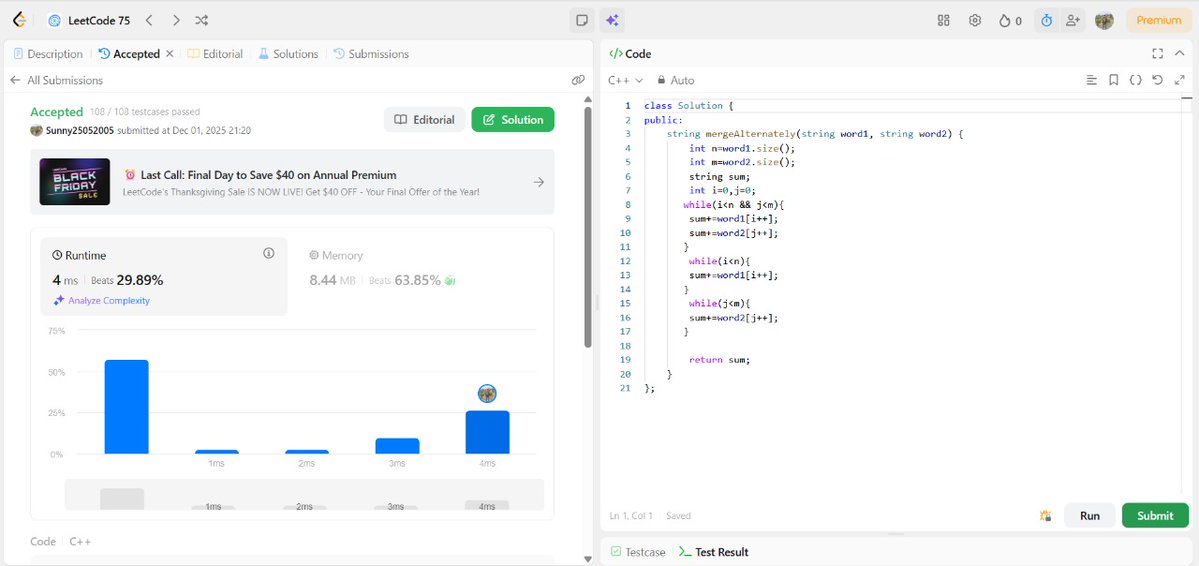Image resolution: width=1199 pixels, height=566 pixels.
Task: Click the curly braces snippet icon
Action: point(1136,80)
